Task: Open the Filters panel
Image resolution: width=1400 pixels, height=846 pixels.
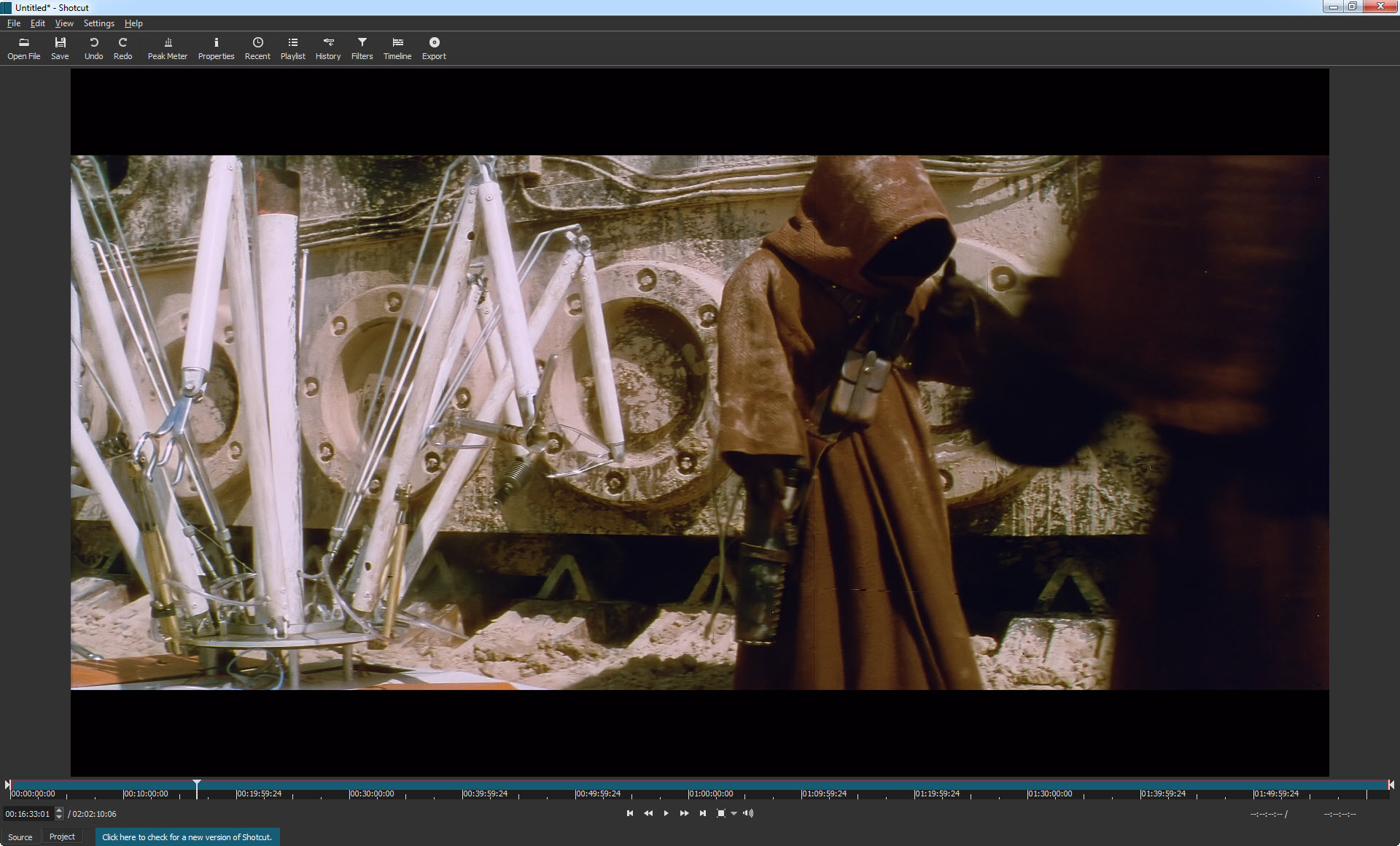Action: click(362, 48)
